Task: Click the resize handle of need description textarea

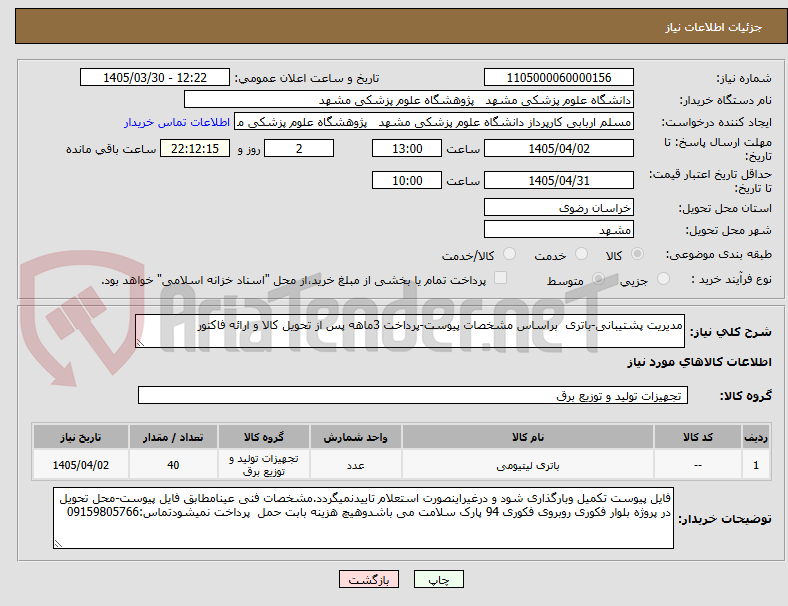Action: click(x=140, y=342)
